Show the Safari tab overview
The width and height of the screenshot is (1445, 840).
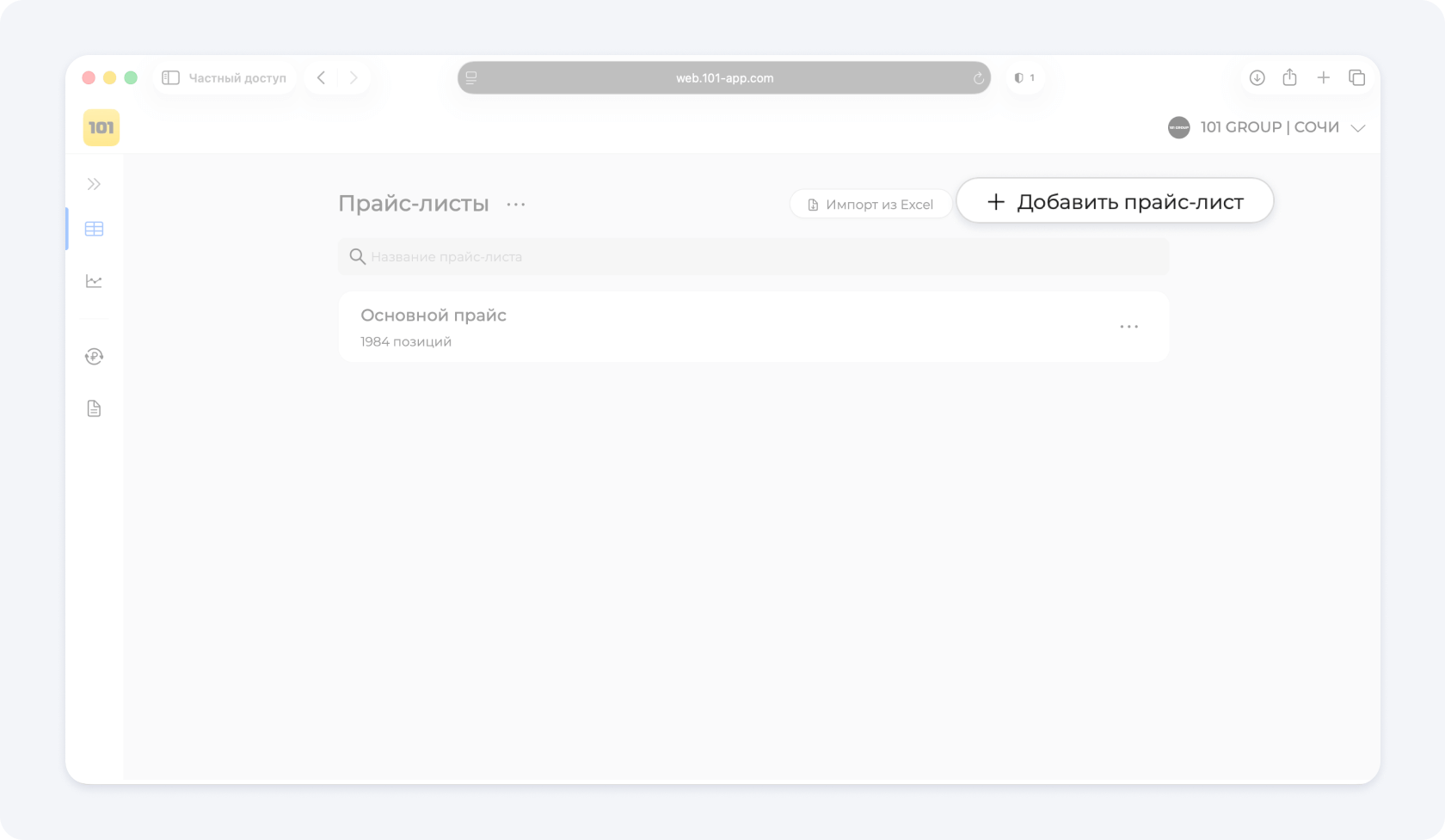[x=1356, y=78]
